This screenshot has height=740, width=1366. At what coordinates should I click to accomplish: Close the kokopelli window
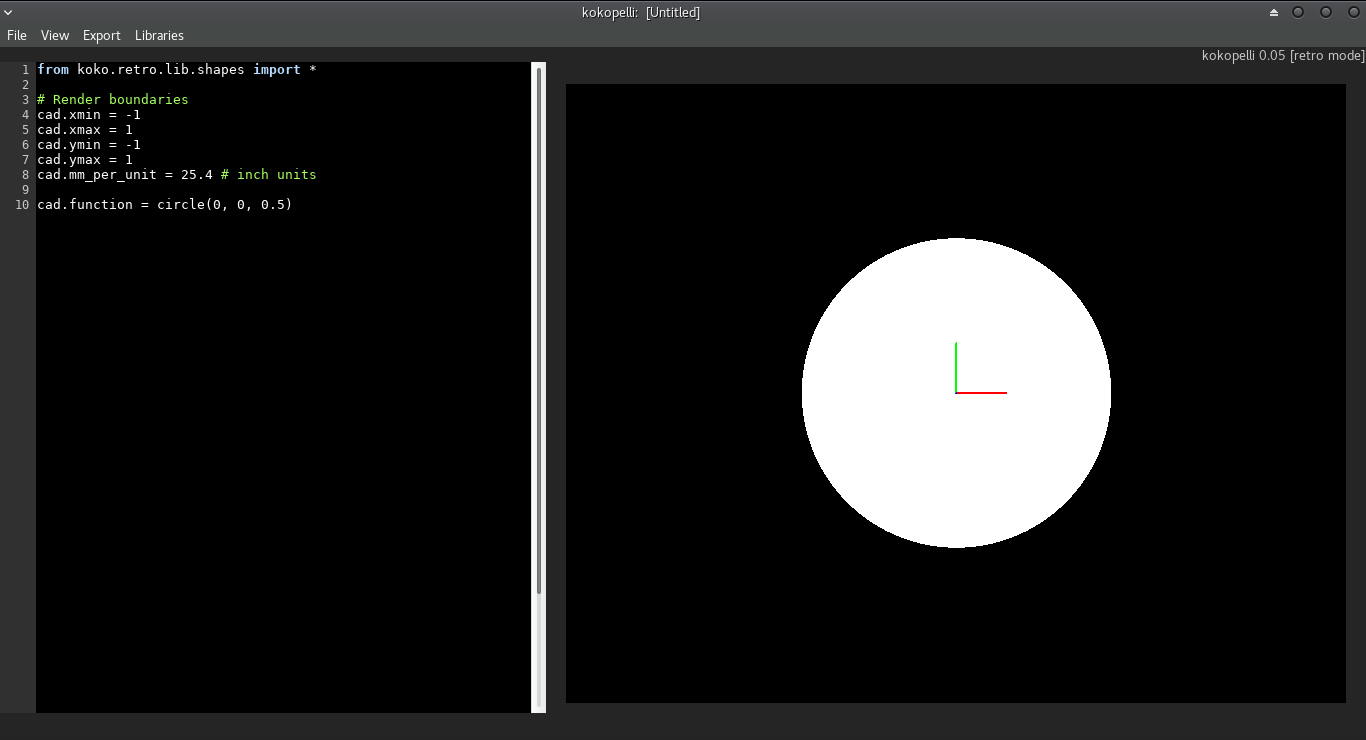pos(1354,12)
